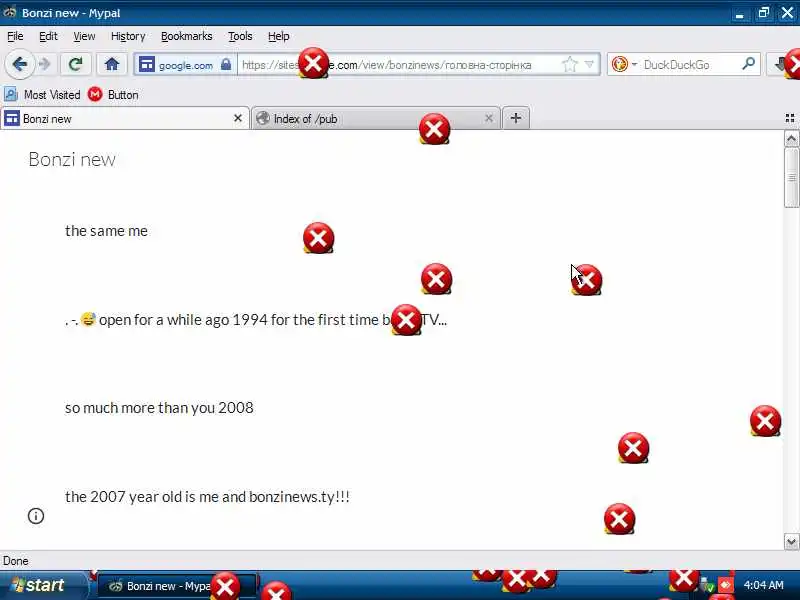Image resolution: width=800 pixels, height=600 pixels.
Task: Go to the Home page icon
Action: (112, 64)
